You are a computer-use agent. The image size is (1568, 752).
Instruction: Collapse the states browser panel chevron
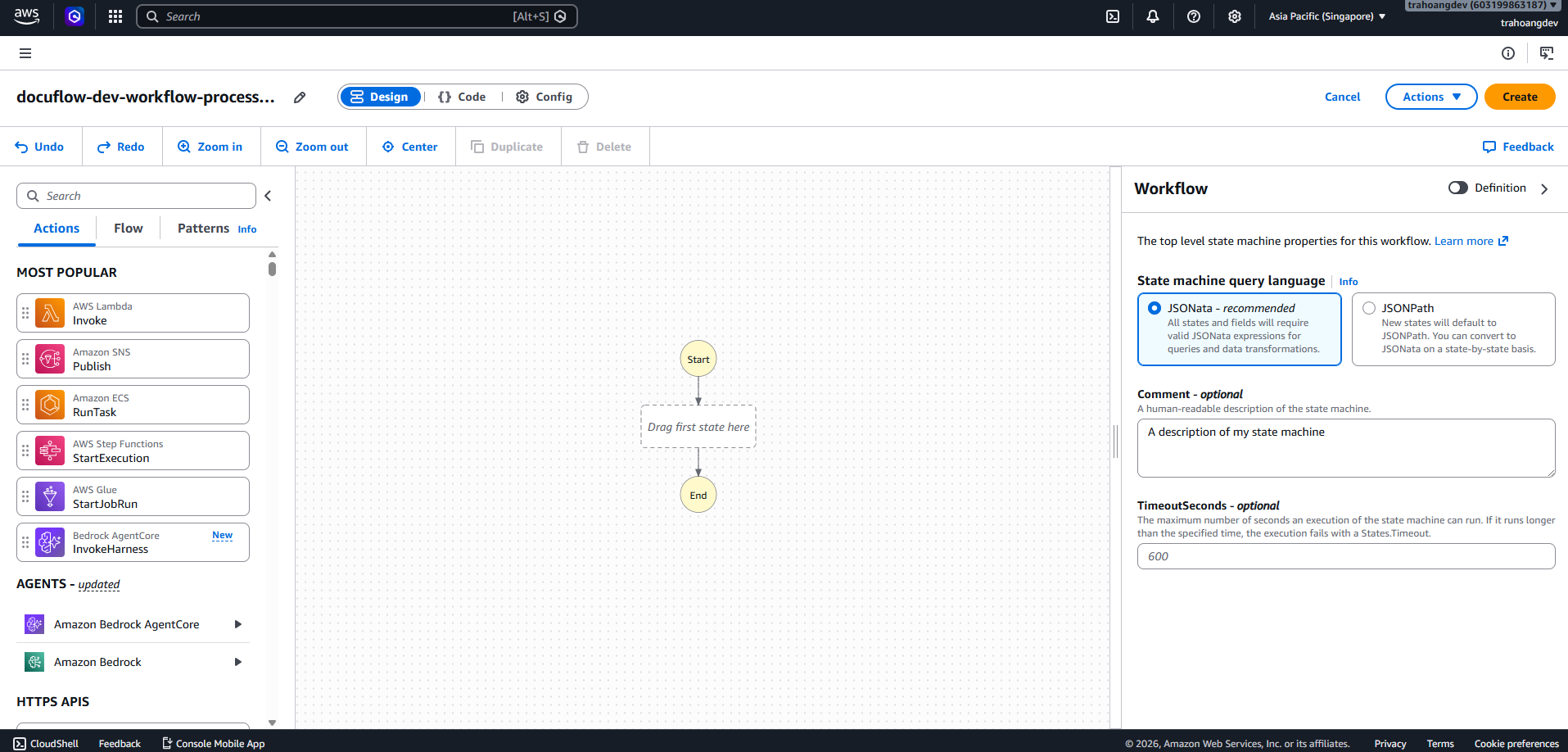[x=268, y=196]
